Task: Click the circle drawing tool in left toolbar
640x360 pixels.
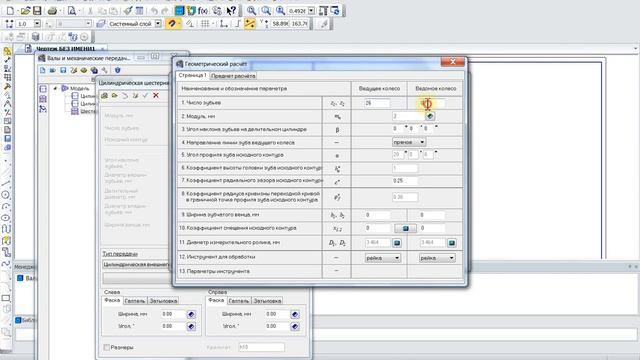Action: tap(6, 195)
